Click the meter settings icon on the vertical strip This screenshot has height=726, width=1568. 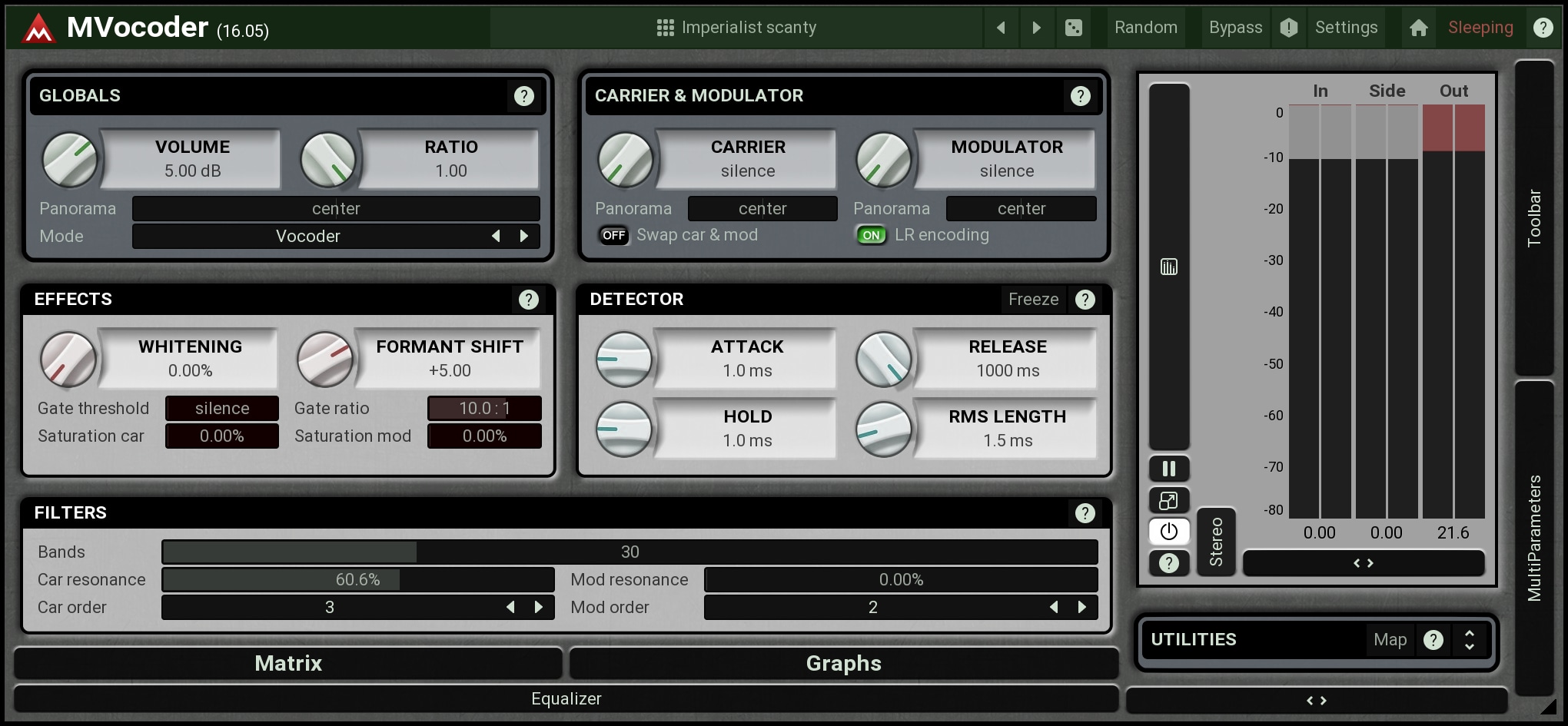(x=1169, y=267)
